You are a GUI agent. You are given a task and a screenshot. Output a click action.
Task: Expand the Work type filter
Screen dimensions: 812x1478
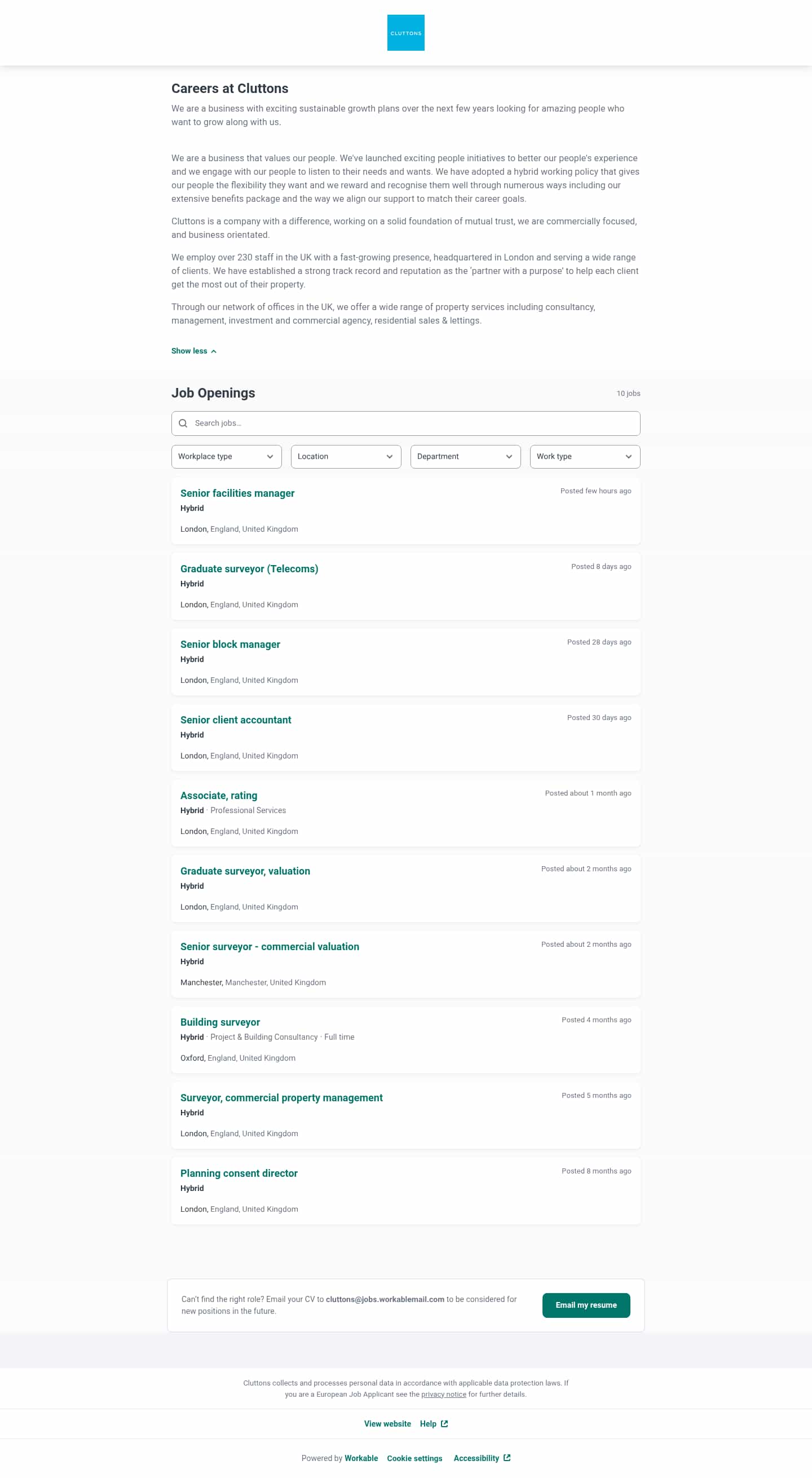click(x=585, y=457)
